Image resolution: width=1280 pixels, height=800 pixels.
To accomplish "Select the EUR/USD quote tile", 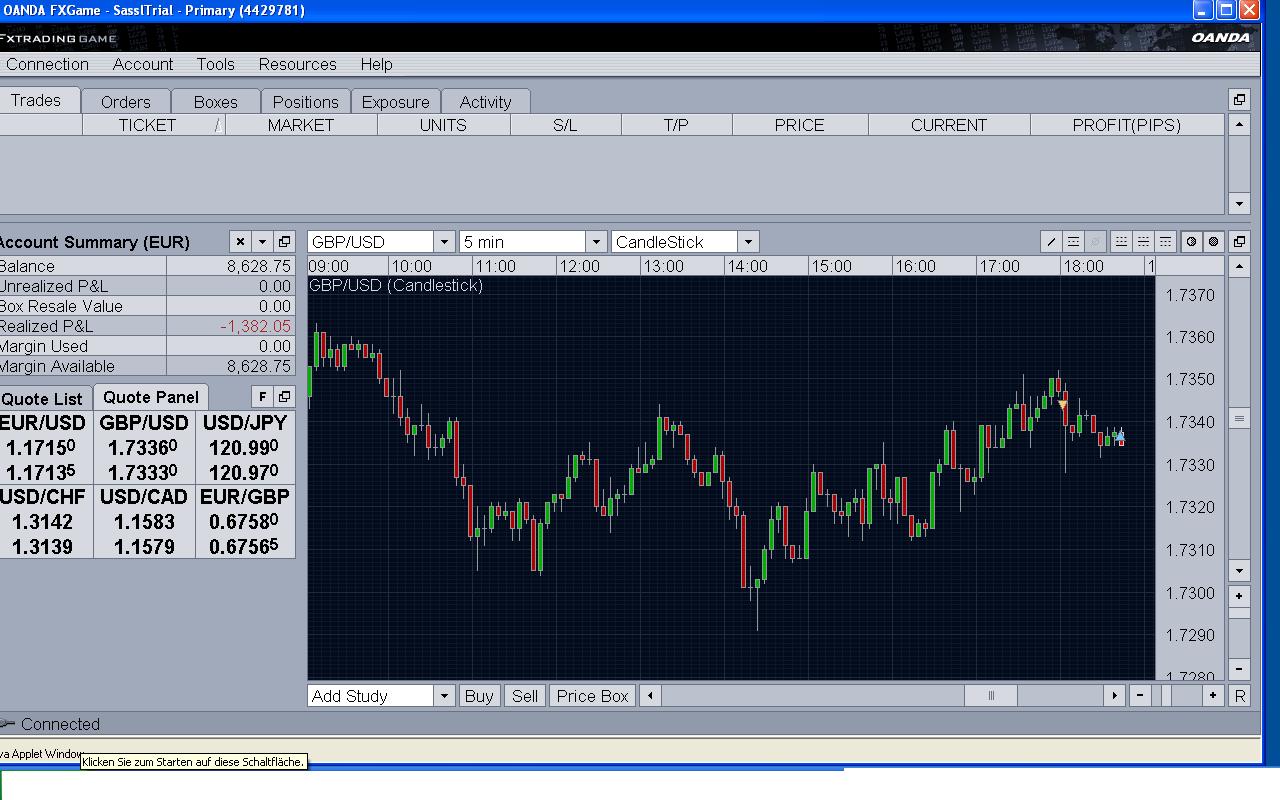I will coord(44,447).
